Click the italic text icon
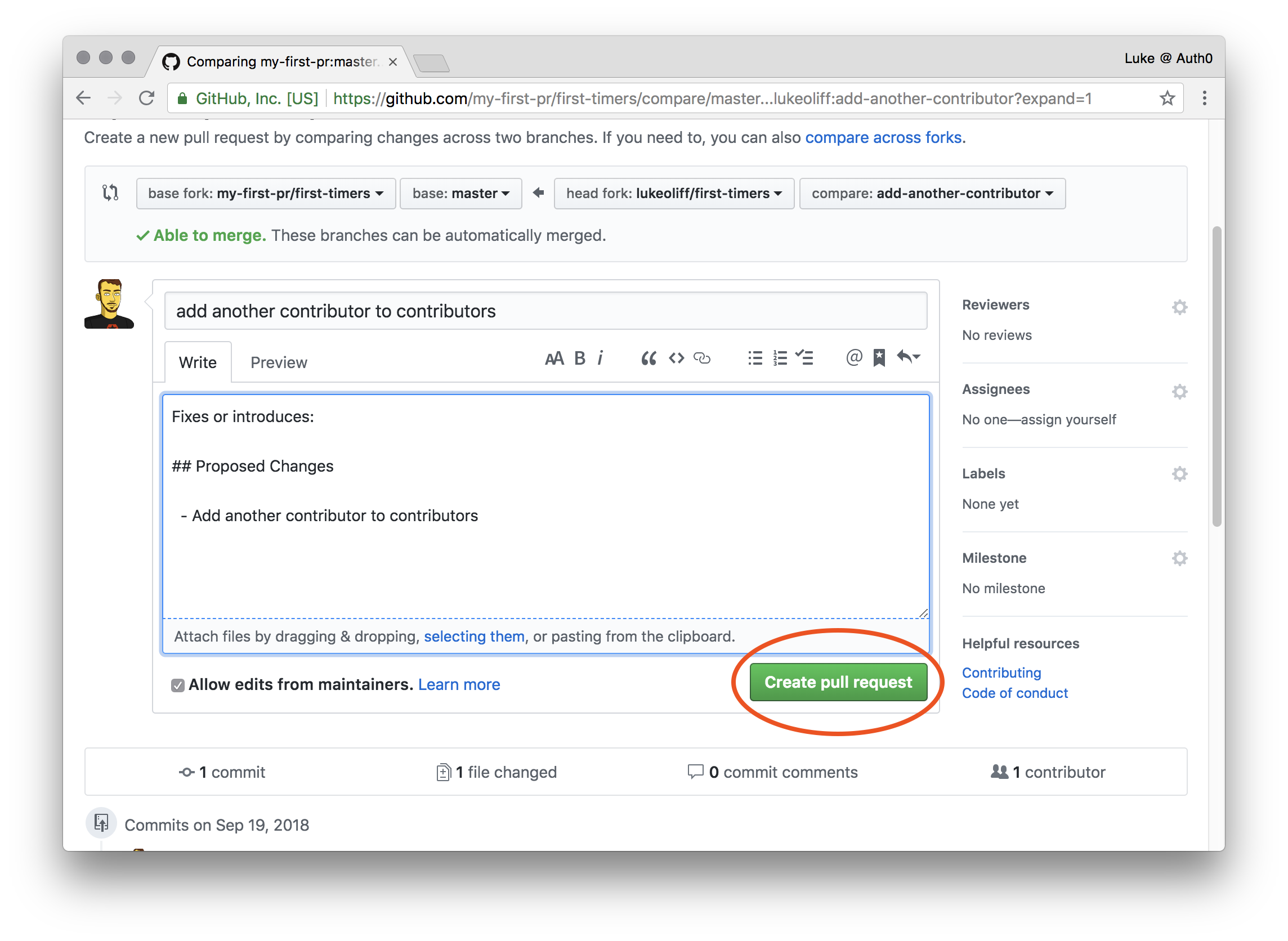The width and height of the screenshot is (1288, 941). pyautogui.click(x=600, y=359)
